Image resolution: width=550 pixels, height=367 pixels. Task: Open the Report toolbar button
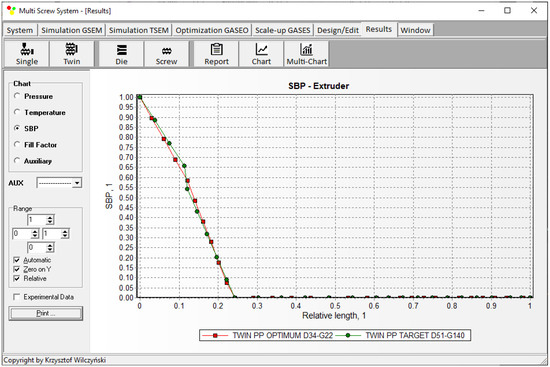point(216,54)
